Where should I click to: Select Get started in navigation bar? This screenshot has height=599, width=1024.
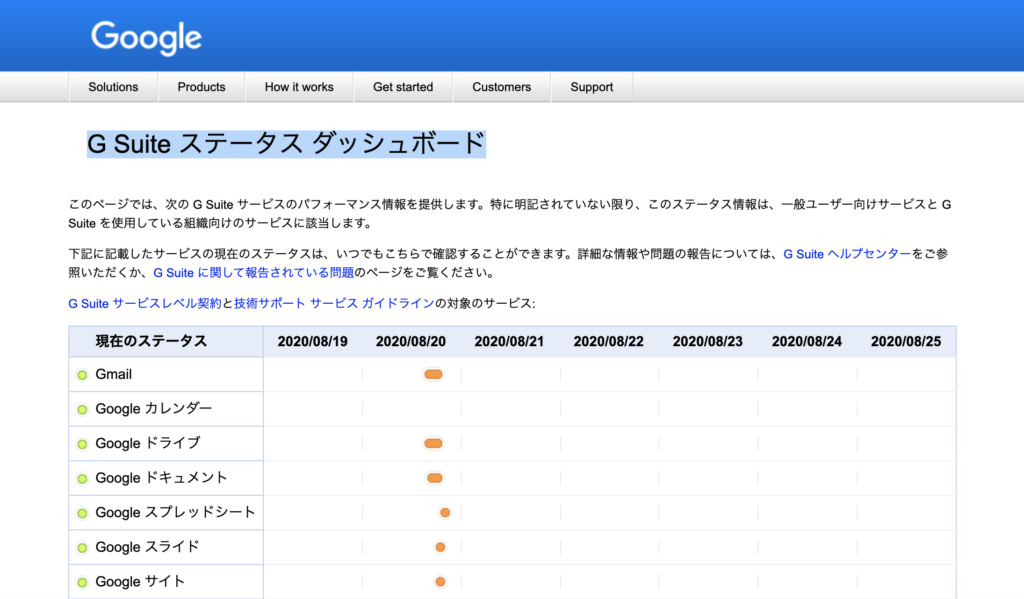point(403,87)
